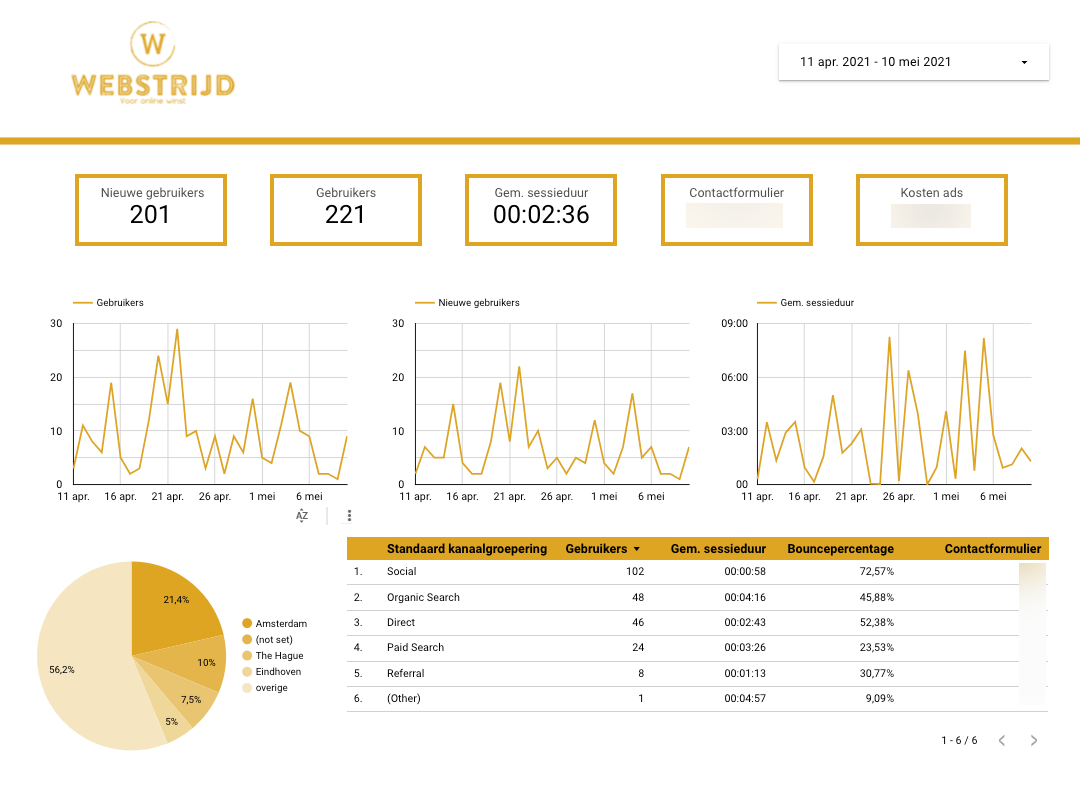1080x809 pixels.
Task: Sort by Standaard kanaalgroepering column header
Action: [x=466, y=549]
